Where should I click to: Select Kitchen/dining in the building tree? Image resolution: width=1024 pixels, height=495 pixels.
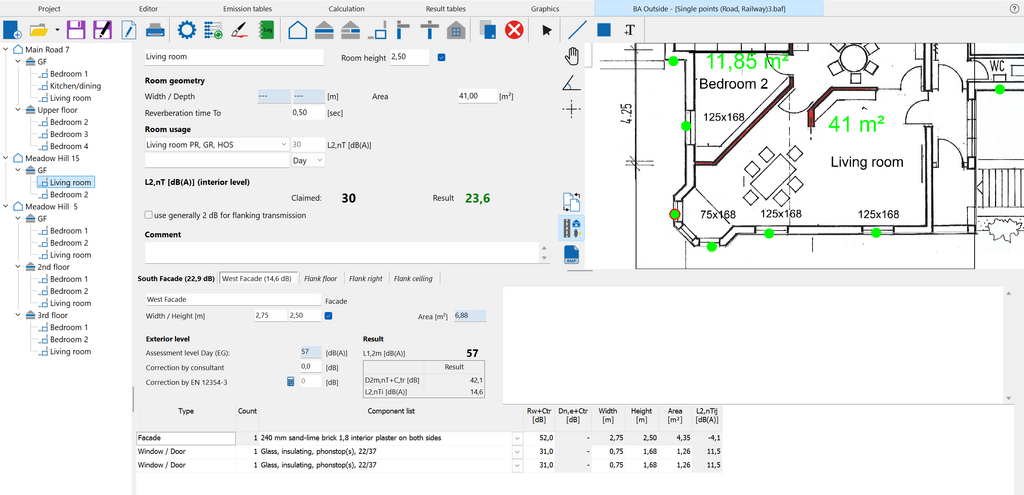coord(75,86)
